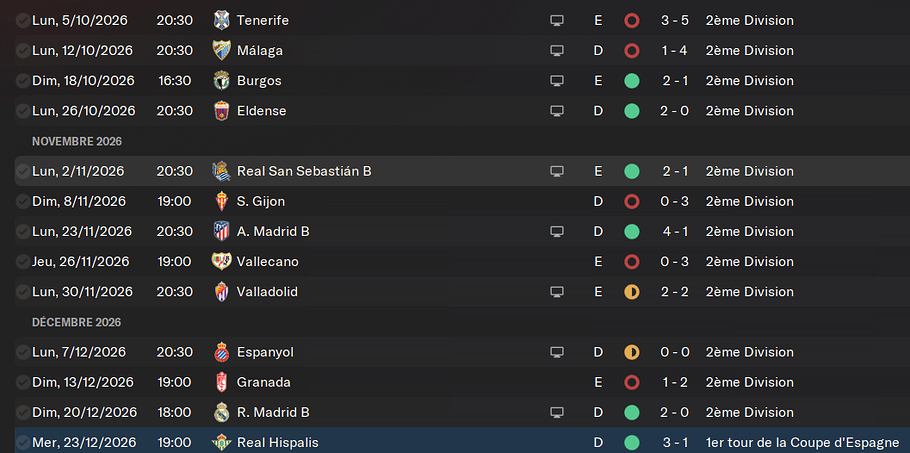910x453 pixels.
Task: Open the Burgos team crest
Action: (222, 81)
